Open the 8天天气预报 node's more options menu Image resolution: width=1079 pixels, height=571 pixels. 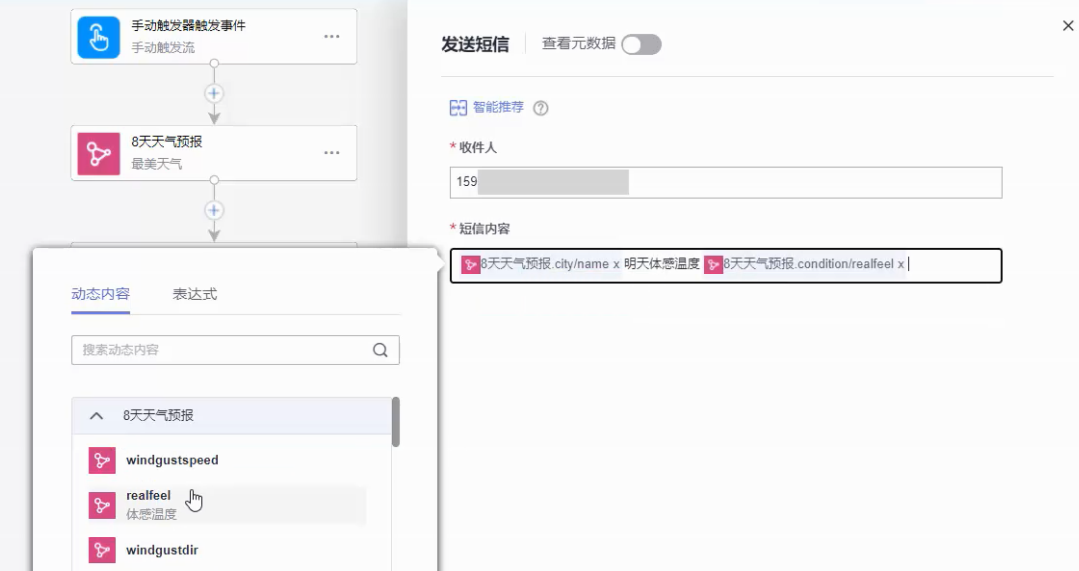332,153
